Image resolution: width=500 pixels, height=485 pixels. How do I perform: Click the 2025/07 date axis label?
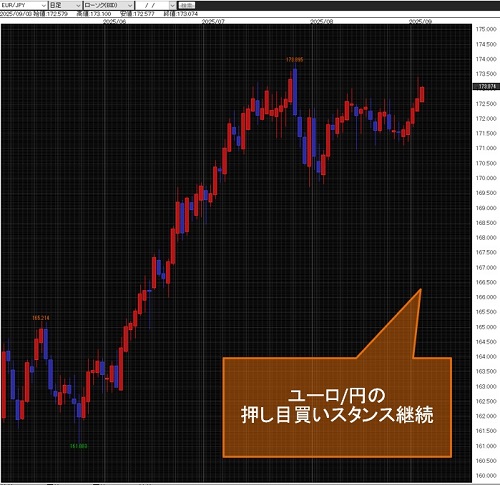click(x=213, y=21)
